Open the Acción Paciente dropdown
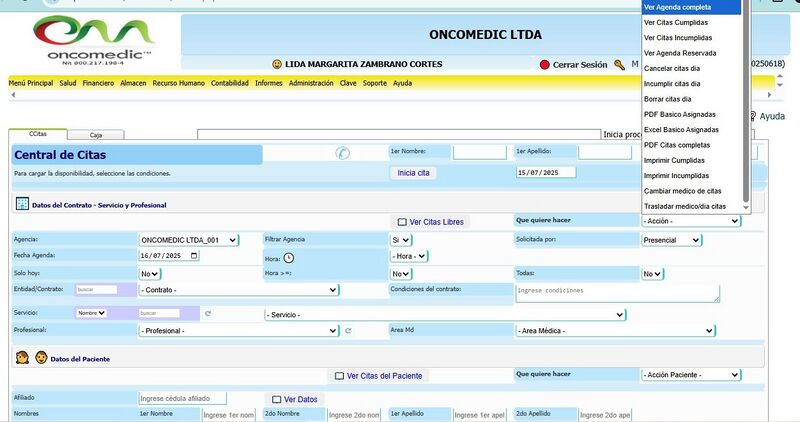The width and height of the screenshot is (800, 422). pyautogui.click(x=690, y=375)
